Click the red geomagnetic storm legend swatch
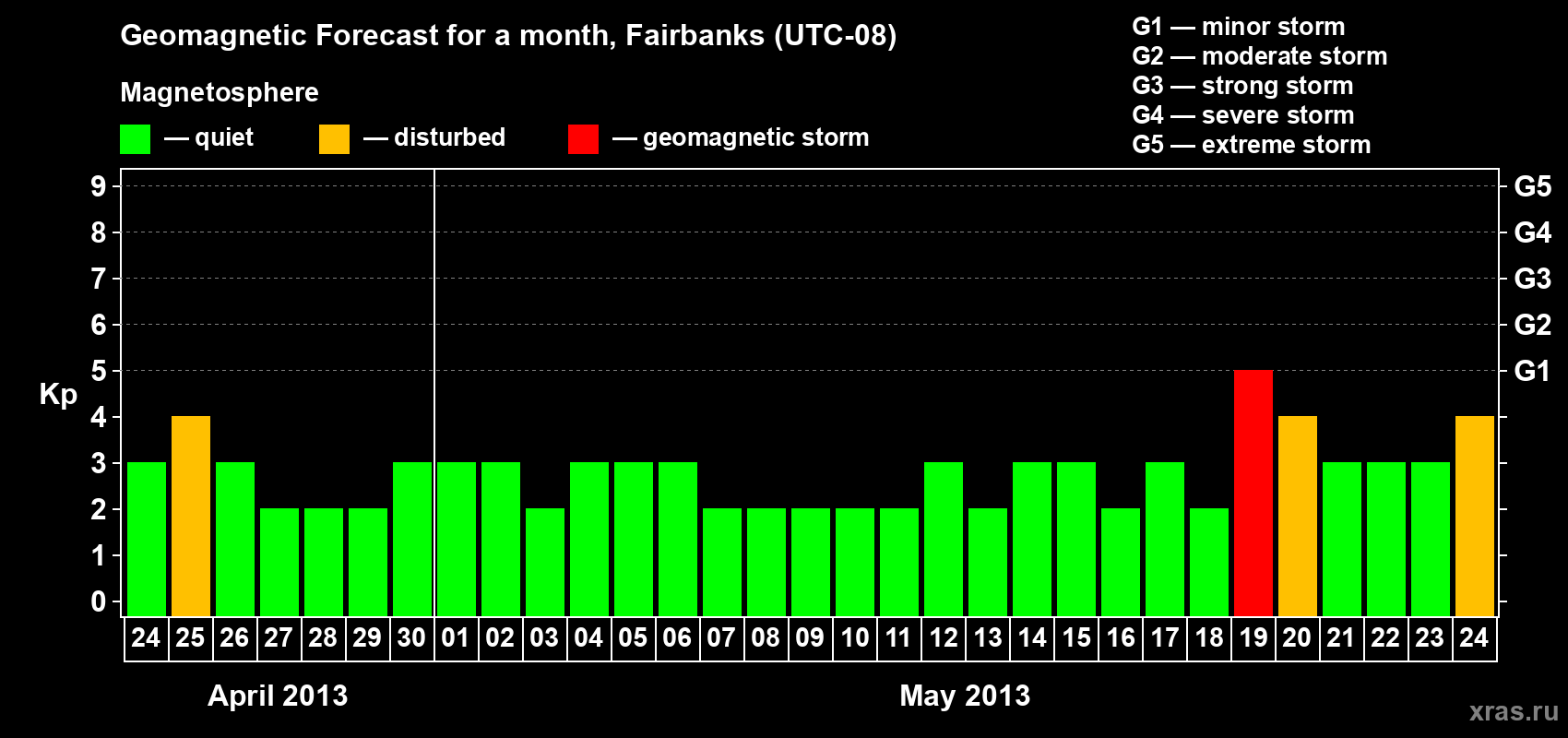Viewport: 1568px width, 738px height. point(583,139)
